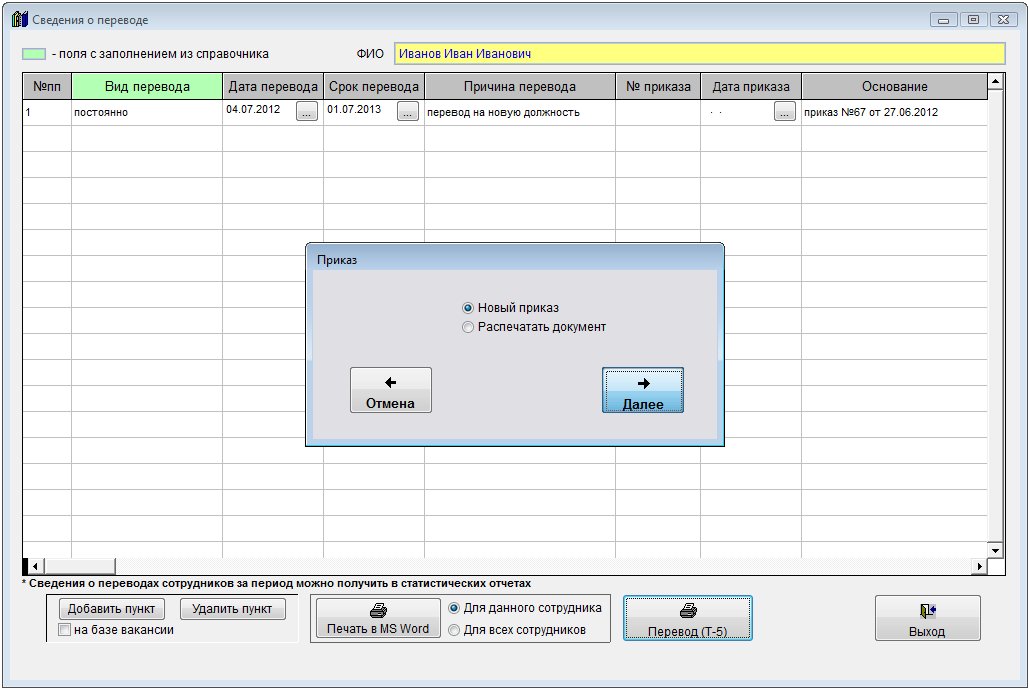Open date picker for Срок перевода cell
Image resolution: width=1029 pixels, height=690 pixels.
tap(408, 112)
